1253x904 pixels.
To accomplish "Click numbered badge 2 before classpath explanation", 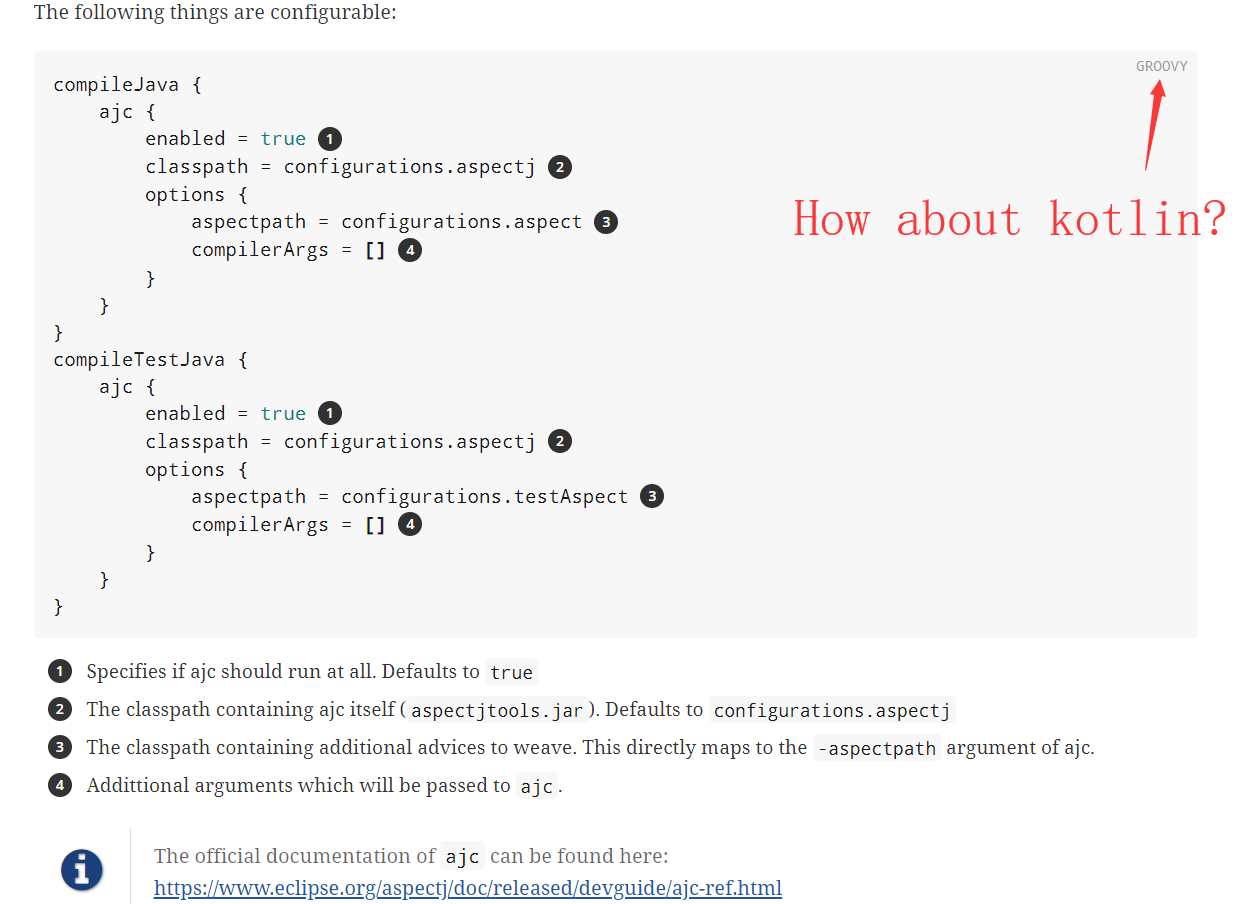I will pos(60,709).
